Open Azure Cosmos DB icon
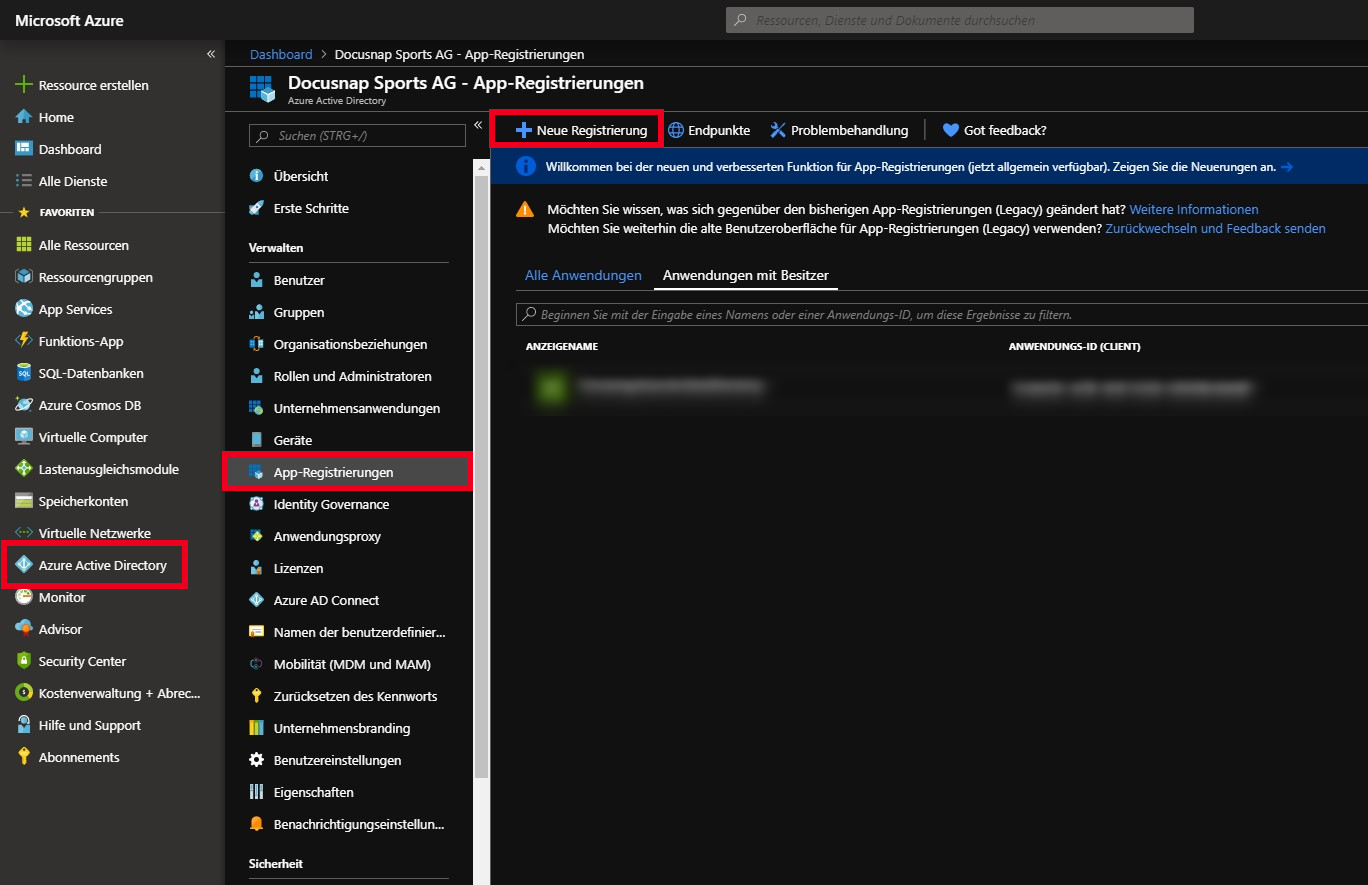This screenshot has width=1368, height=885. (24, 405)
